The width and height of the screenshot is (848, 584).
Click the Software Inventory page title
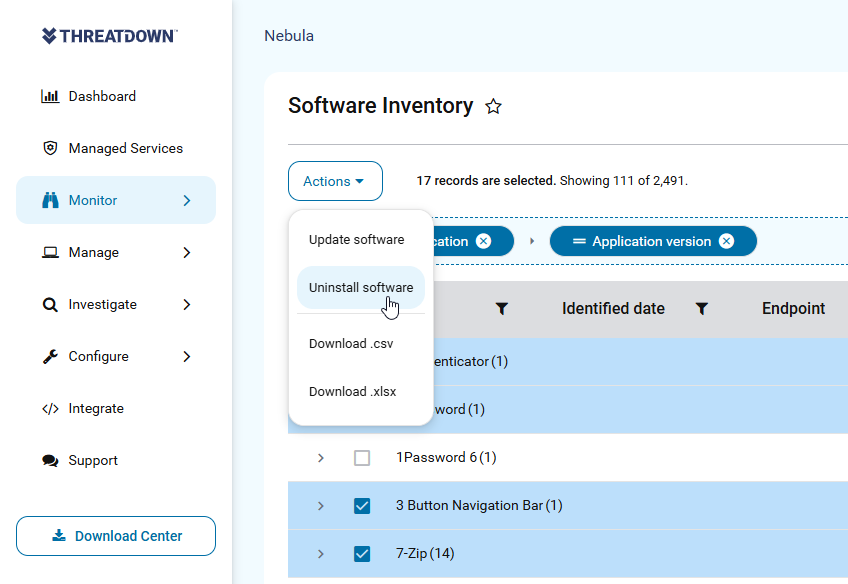(381, 106)
